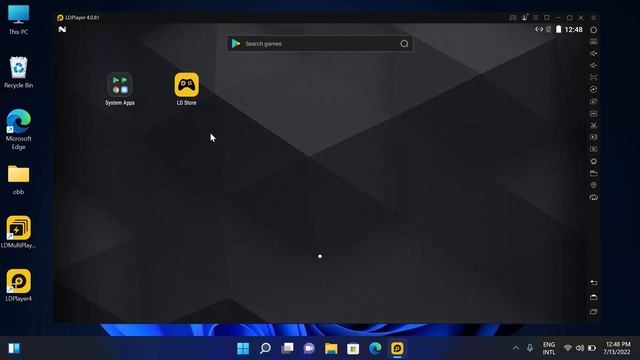Screen dimensions: 640x360
Task: Click the small gear icon above folder icon
Action: point(593,161)
